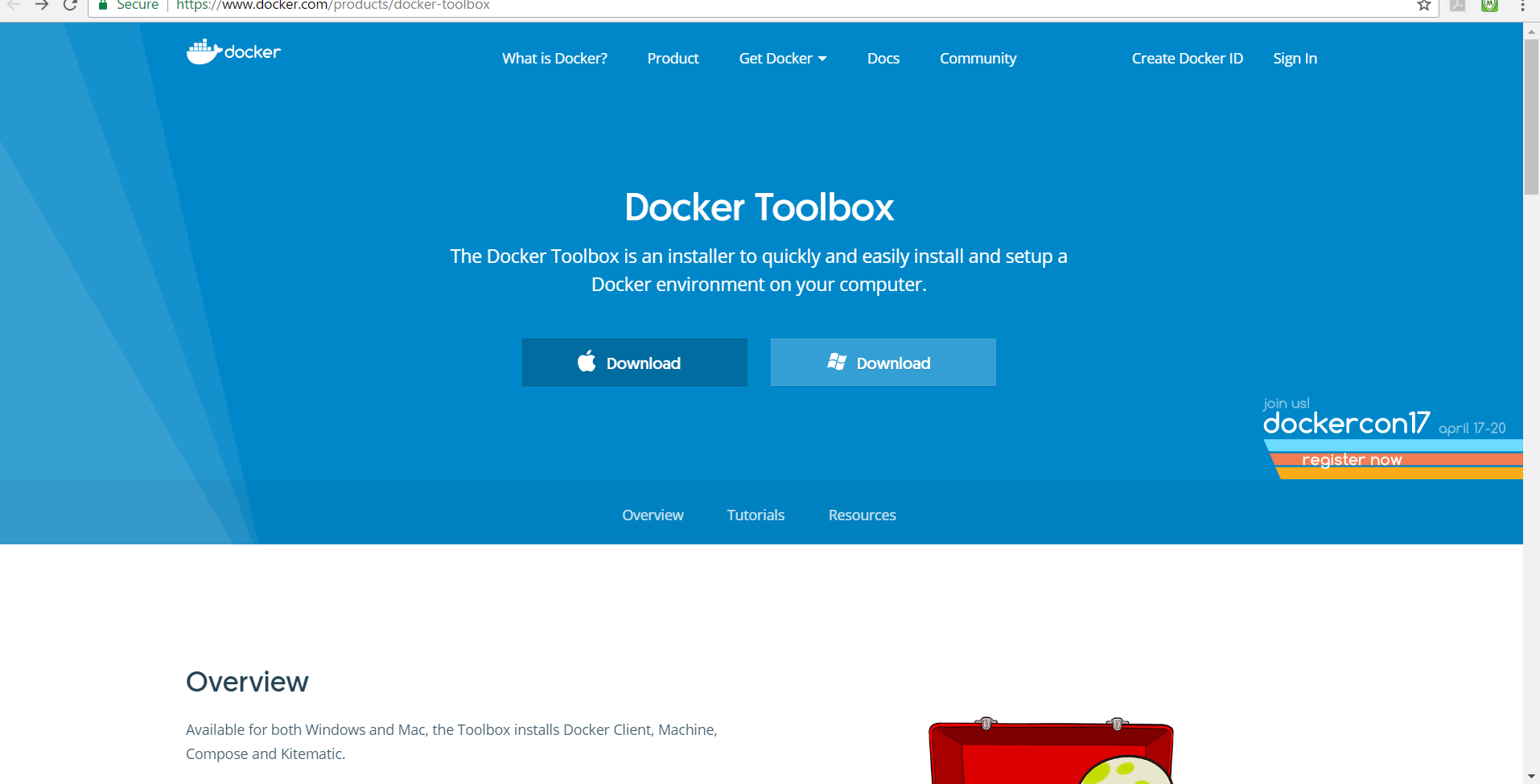
Task: Bookmark this page with the star icon
Action: point(1423,6)
